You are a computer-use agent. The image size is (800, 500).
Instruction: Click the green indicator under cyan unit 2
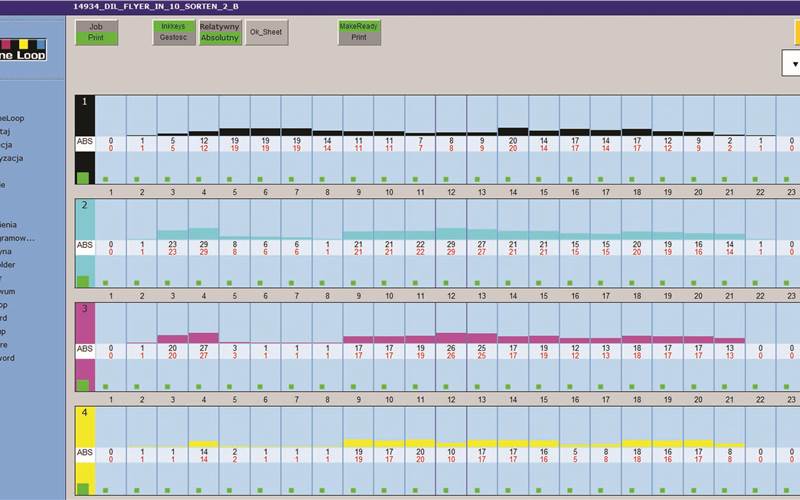[83, 281]
